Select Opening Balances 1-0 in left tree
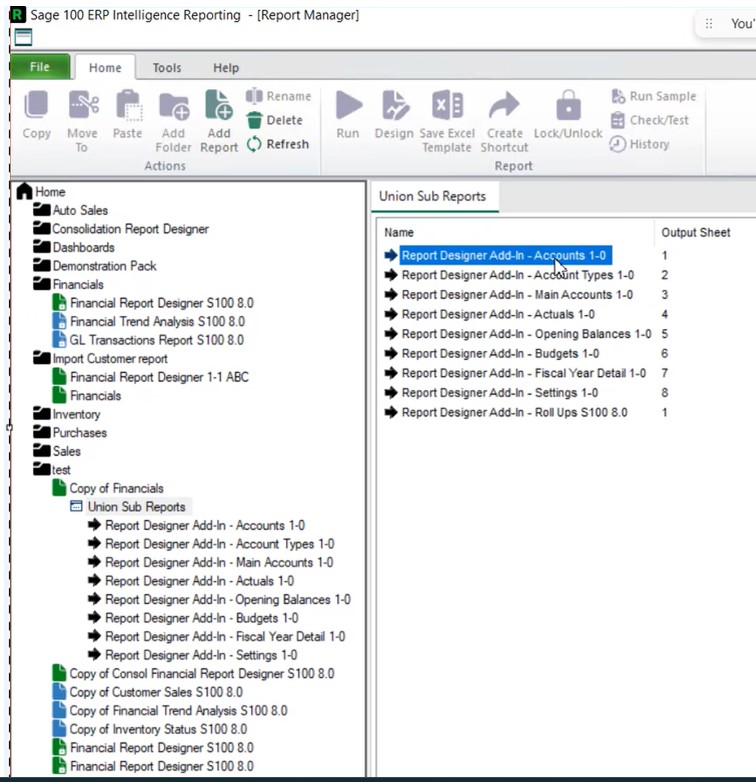Viewport: 756px width, 782px height. tap(228, 599)
